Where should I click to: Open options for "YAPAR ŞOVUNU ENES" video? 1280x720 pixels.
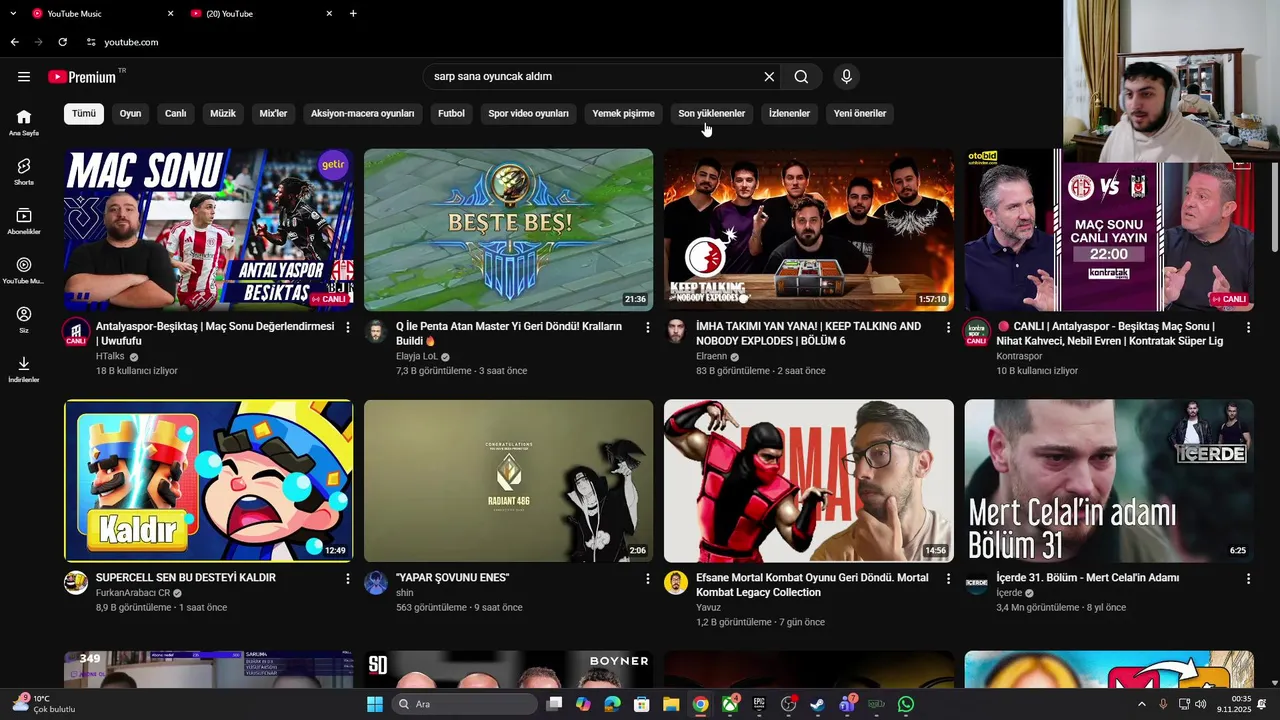[648, 578]
